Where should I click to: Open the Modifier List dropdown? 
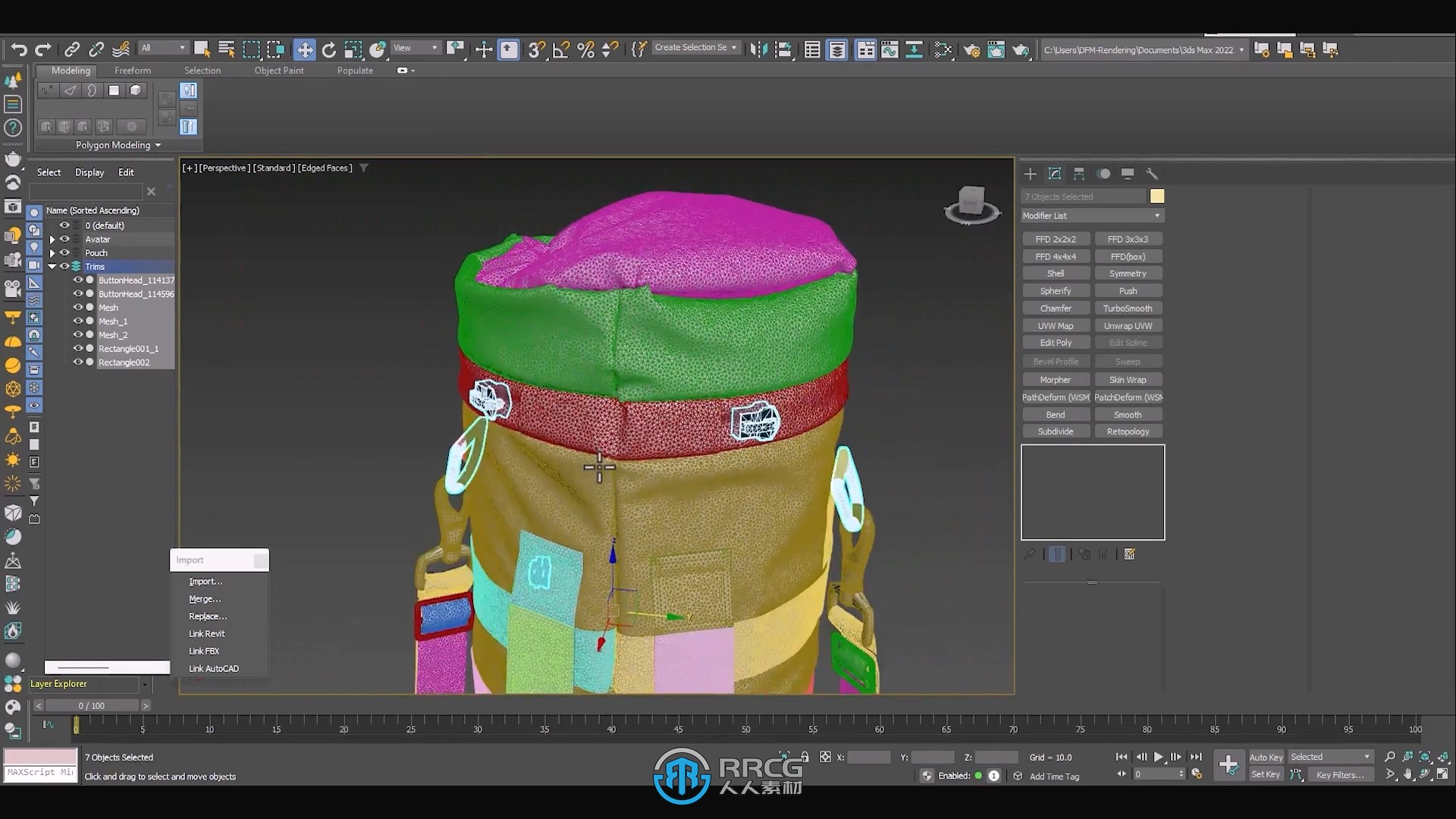pyautogui.click(x=1092, y=216)
